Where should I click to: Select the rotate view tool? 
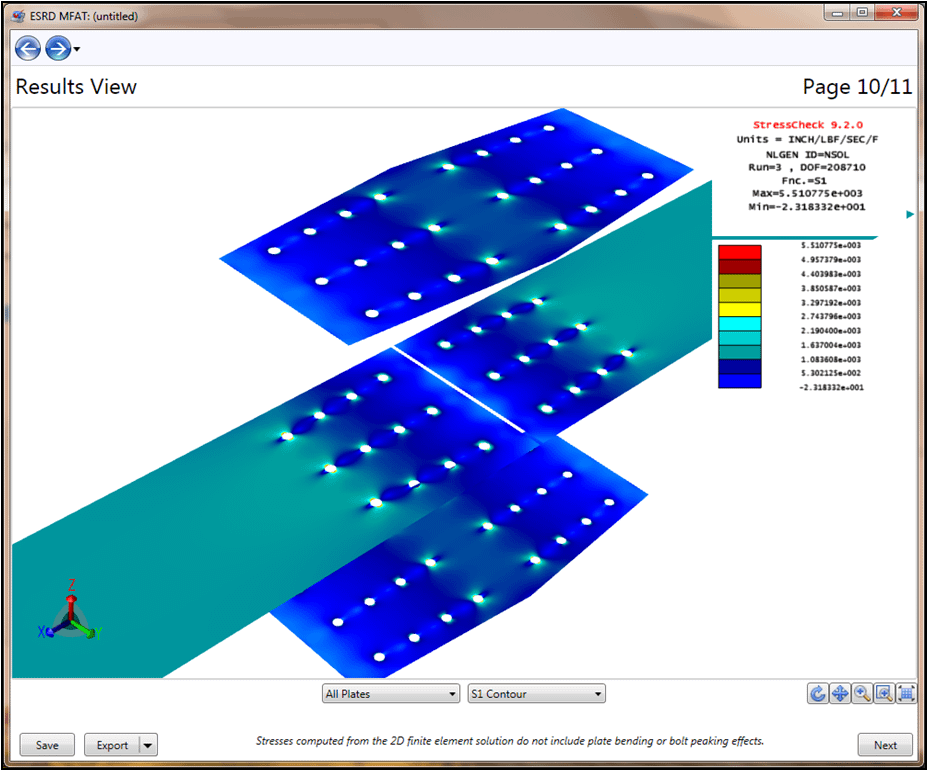(817, 693)
